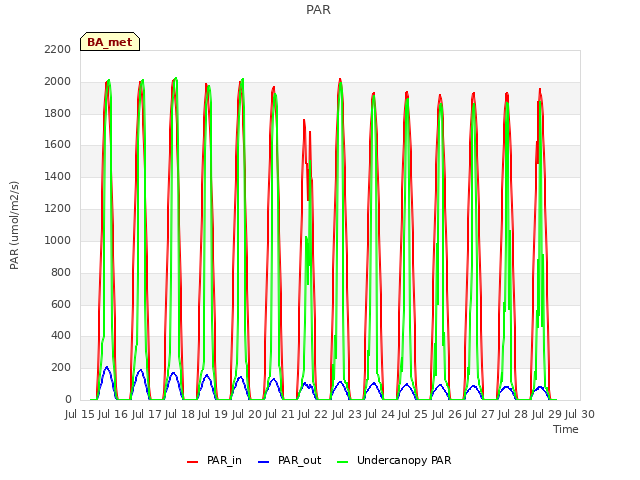Select the BA_met annotation label
Image resolution: width=640 pixels, height=480 pixels.
pyautogui.click(x=110, y=42)
